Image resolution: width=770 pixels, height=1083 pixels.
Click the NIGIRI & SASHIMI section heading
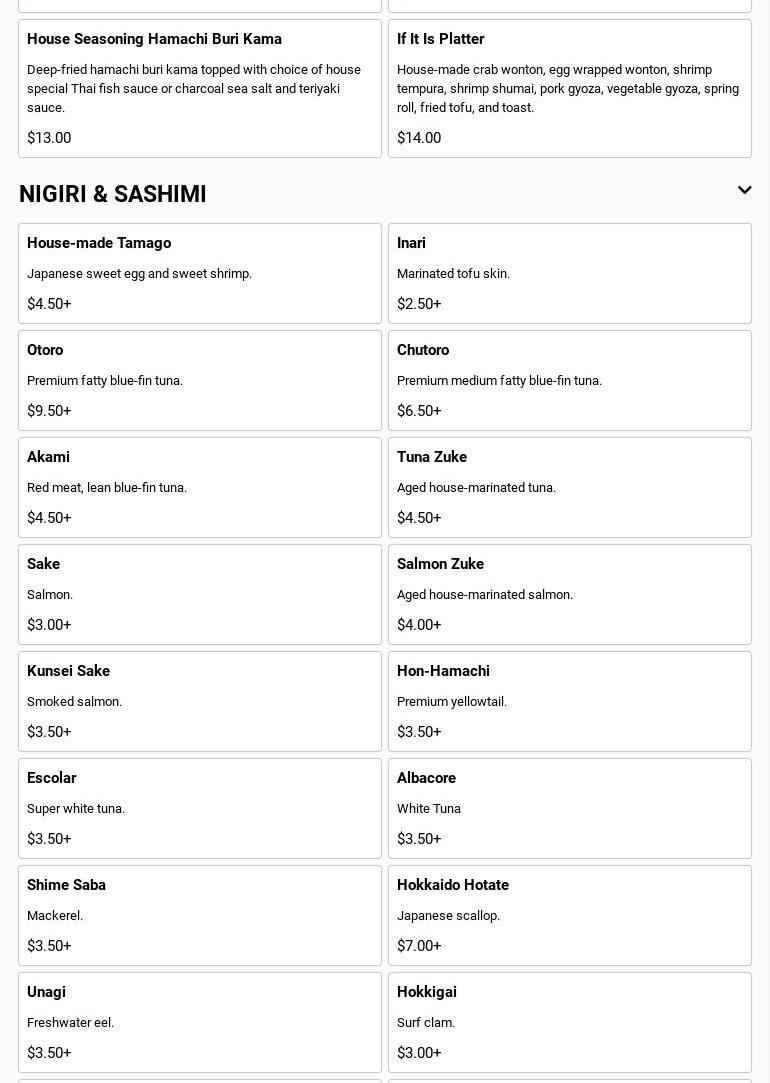[113, 194]
